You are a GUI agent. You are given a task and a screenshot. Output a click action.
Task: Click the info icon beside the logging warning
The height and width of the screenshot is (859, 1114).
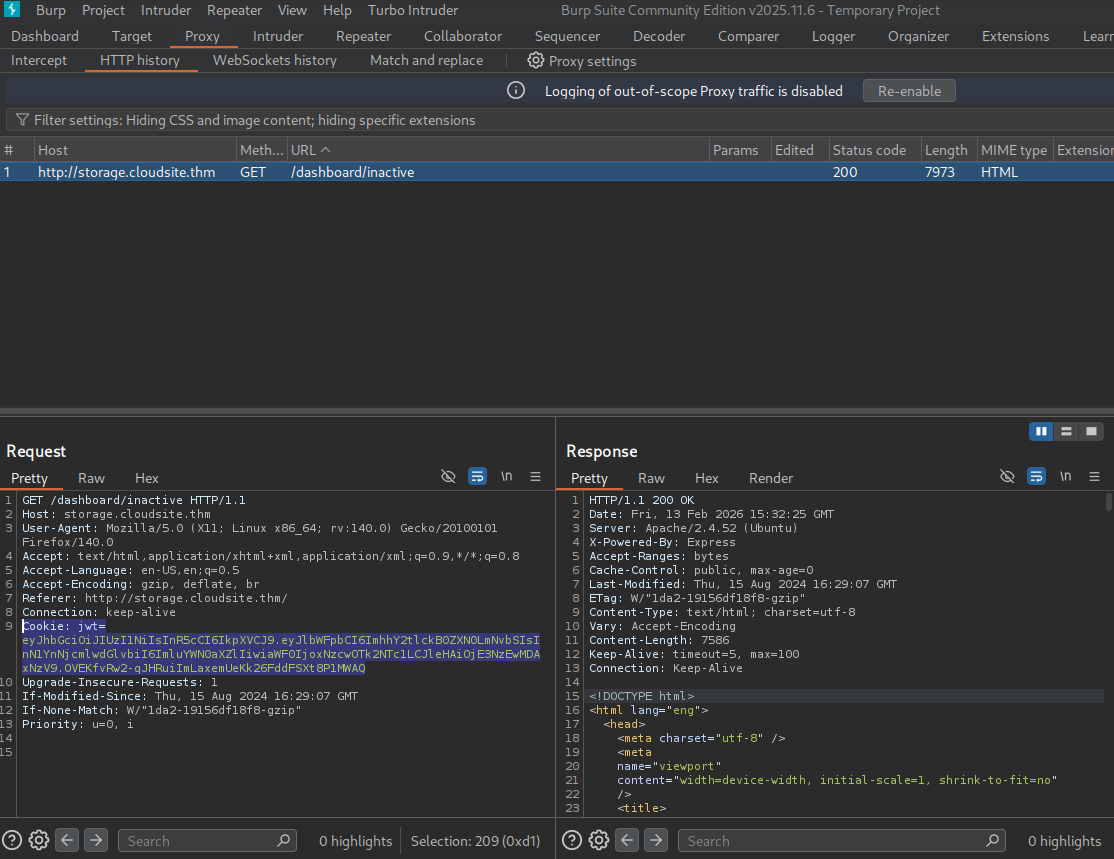tap(515, 90)
